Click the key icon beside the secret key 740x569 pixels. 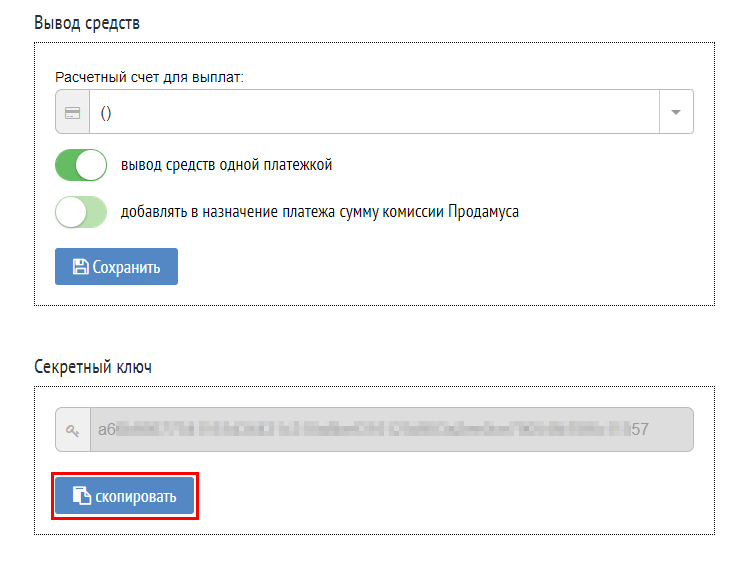pos(72,430)
